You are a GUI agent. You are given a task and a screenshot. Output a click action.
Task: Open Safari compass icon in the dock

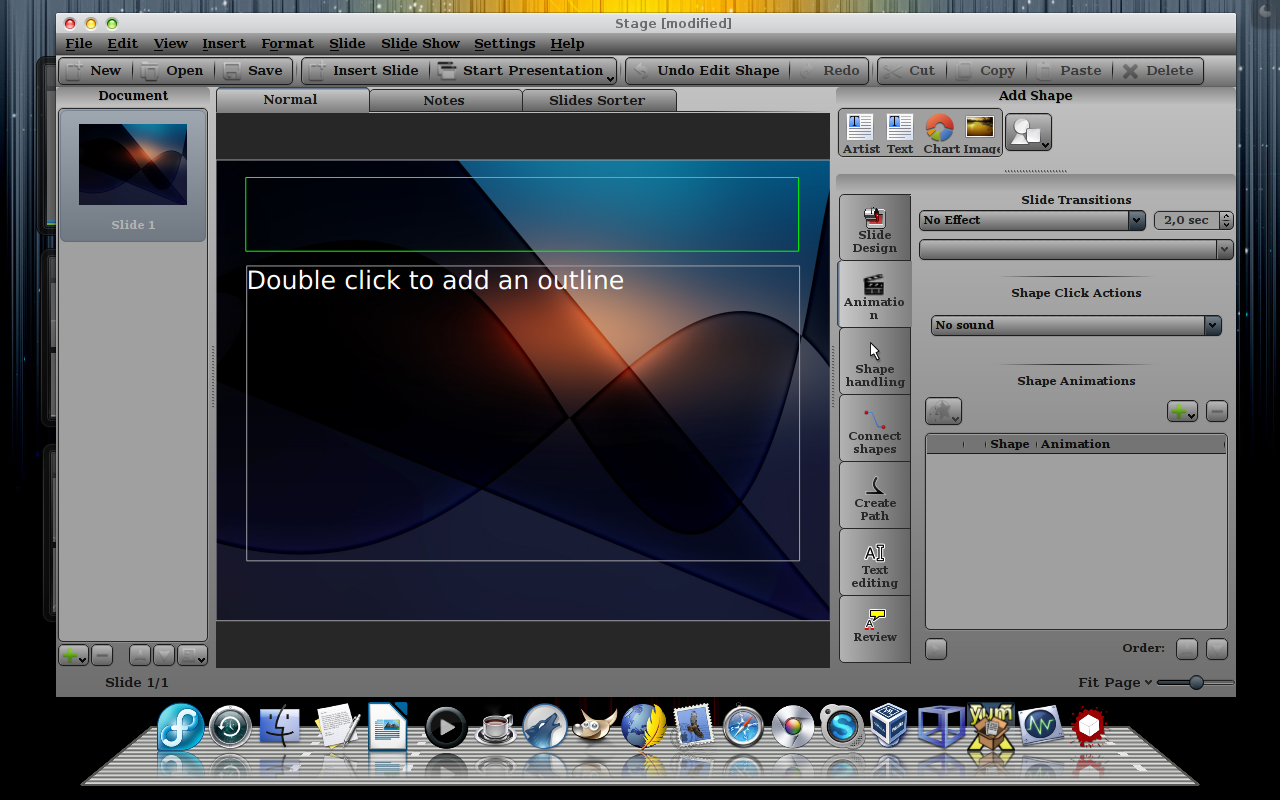743,728
